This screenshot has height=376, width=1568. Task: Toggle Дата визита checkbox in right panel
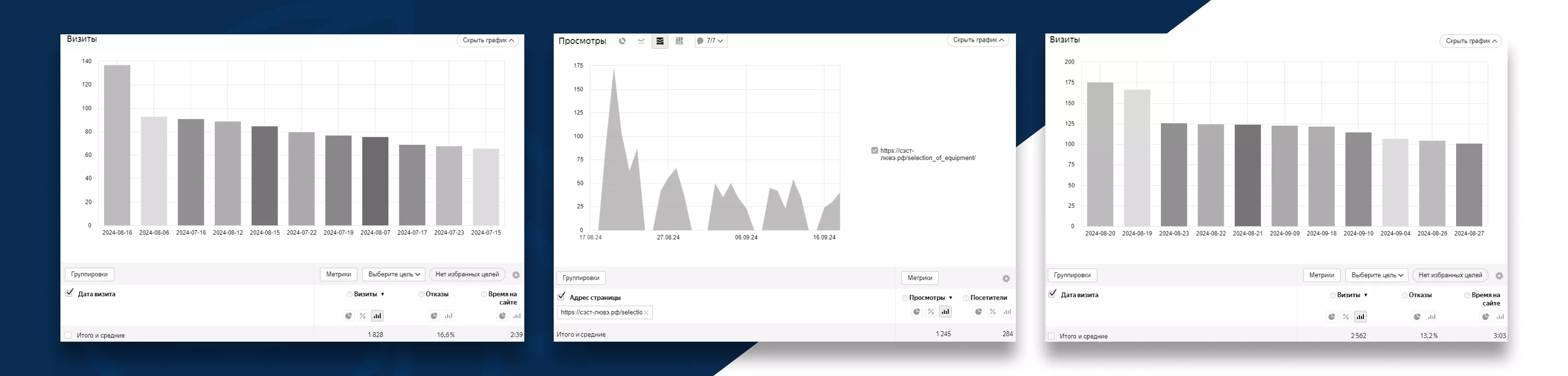click(x=1052, y=294)
